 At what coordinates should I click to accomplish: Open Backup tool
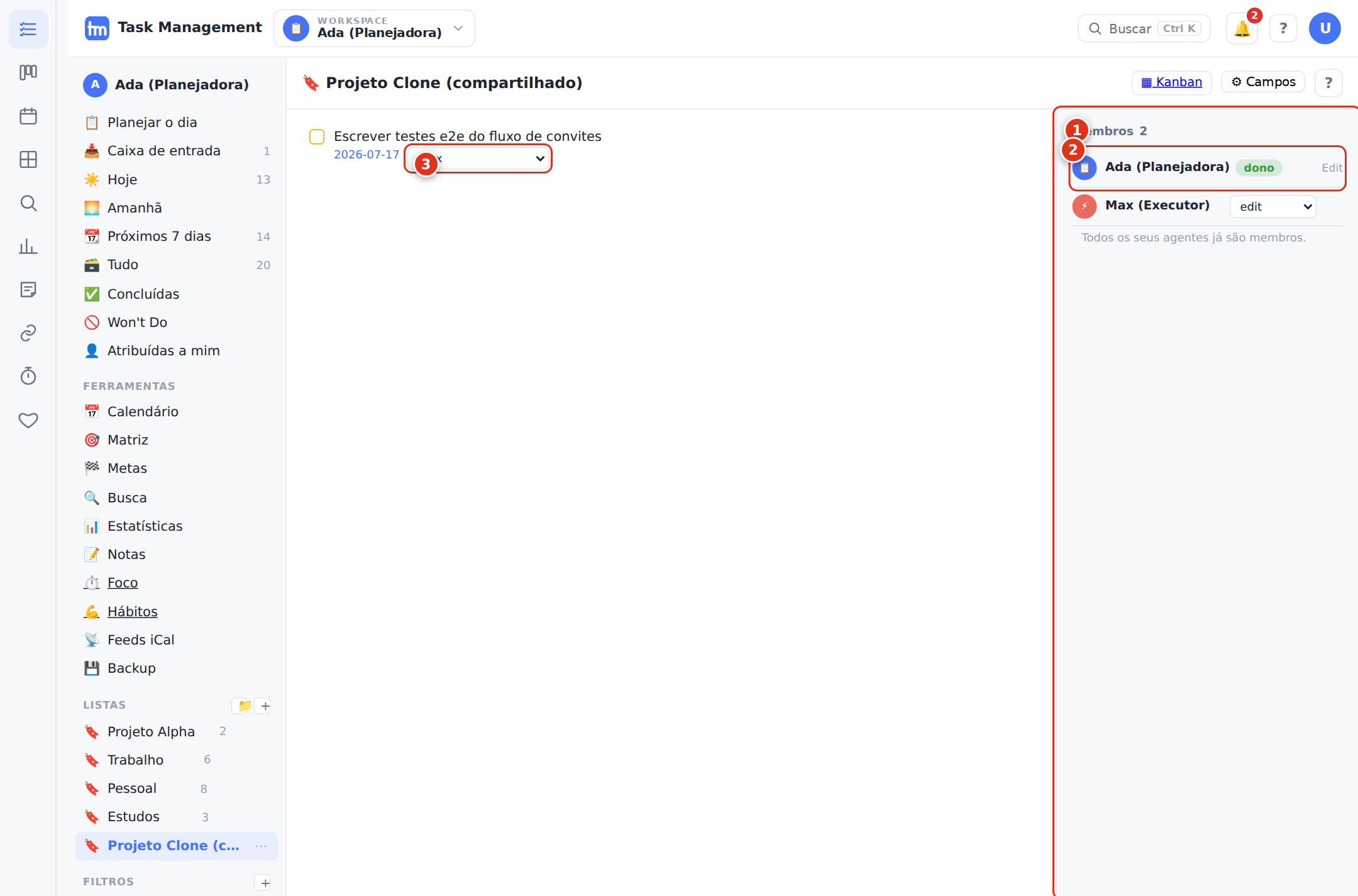pyautogui.click(x=176, y=668)
